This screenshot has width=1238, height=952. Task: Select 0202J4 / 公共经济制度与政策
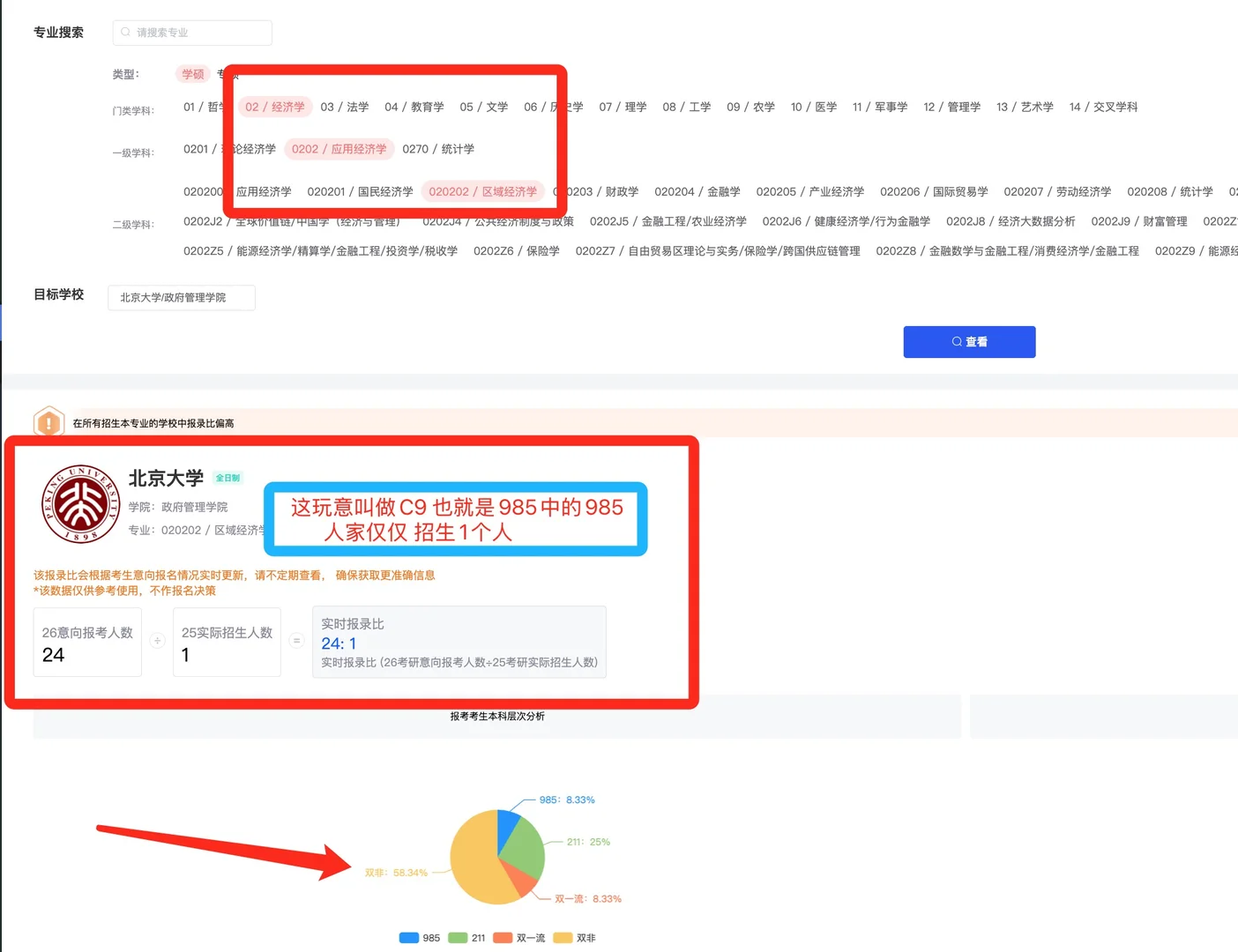coord(498,221)
